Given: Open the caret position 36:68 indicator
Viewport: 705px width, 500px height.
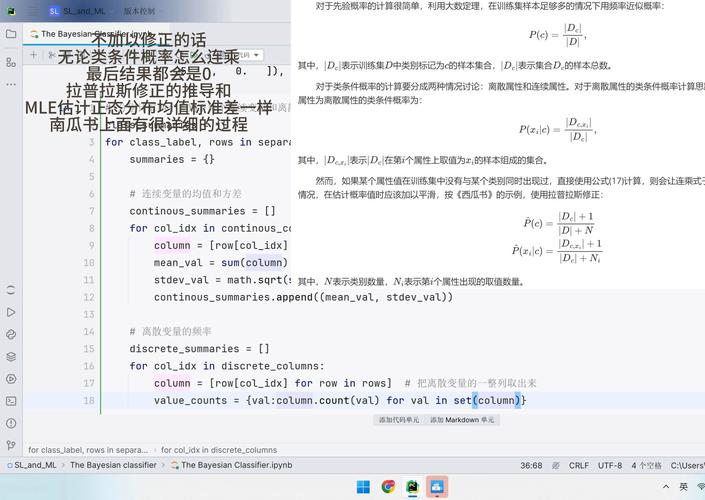Looking at the screenshot, I should [x=531, y=465].
